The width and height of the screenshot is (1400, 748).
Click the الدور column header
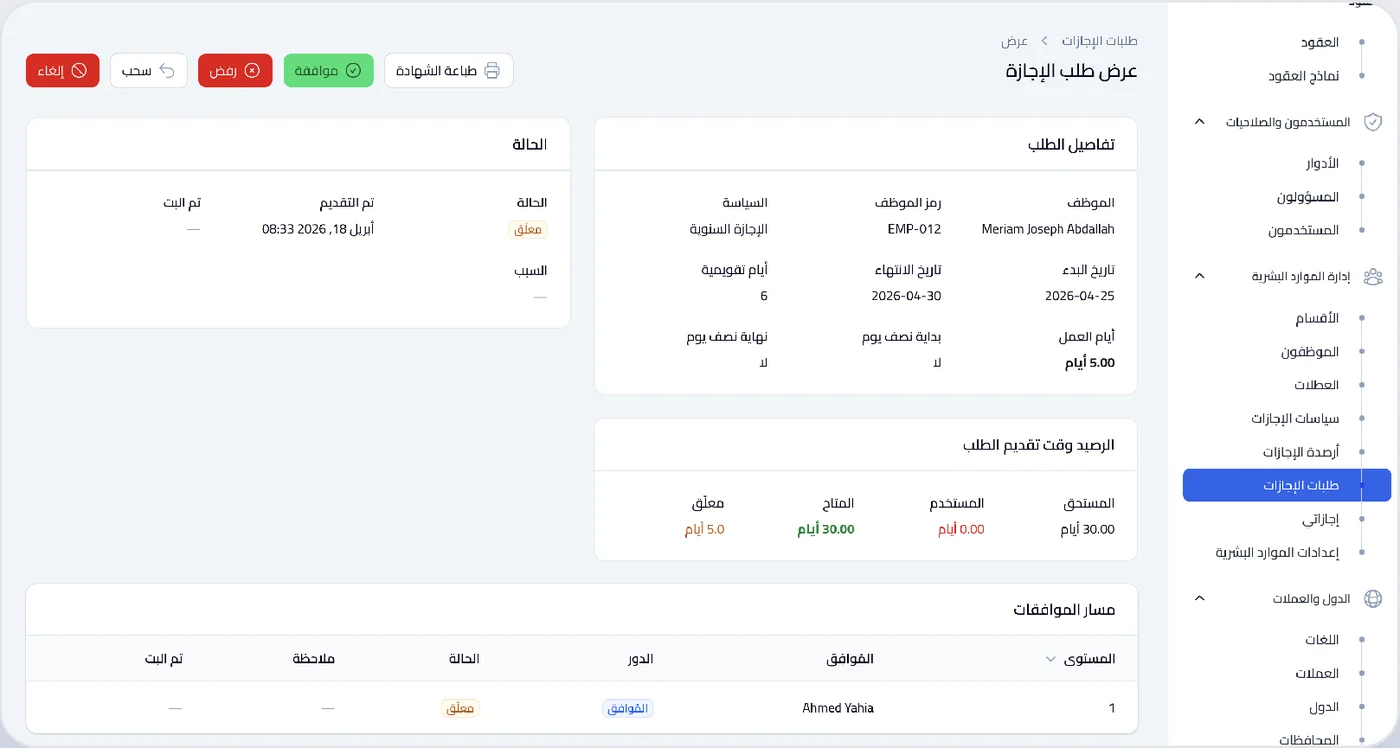tap(640, 659)
